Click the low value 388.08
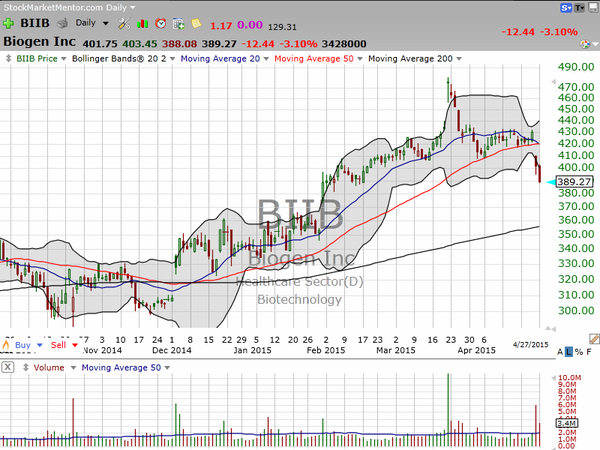Image resolution: width=600 pixels, height=450 pixels. [179, 44]
